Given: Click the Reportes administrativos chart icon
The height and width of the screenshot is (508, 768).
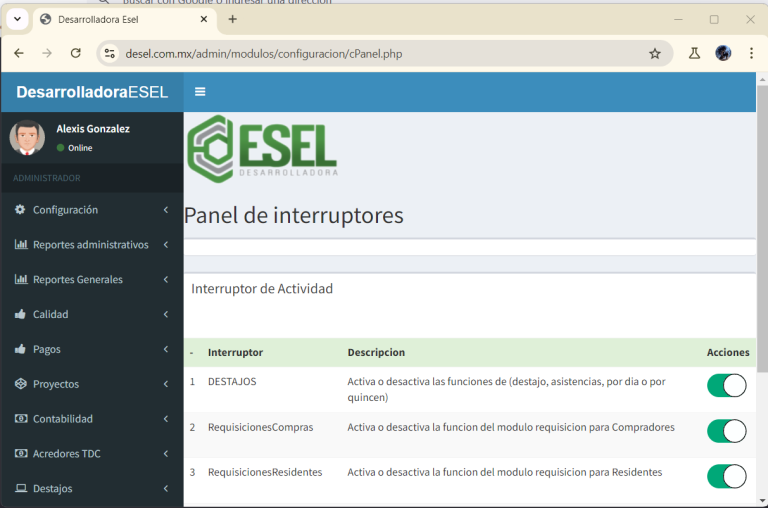Looking at the screenshot, I should [x=20, y=245].
